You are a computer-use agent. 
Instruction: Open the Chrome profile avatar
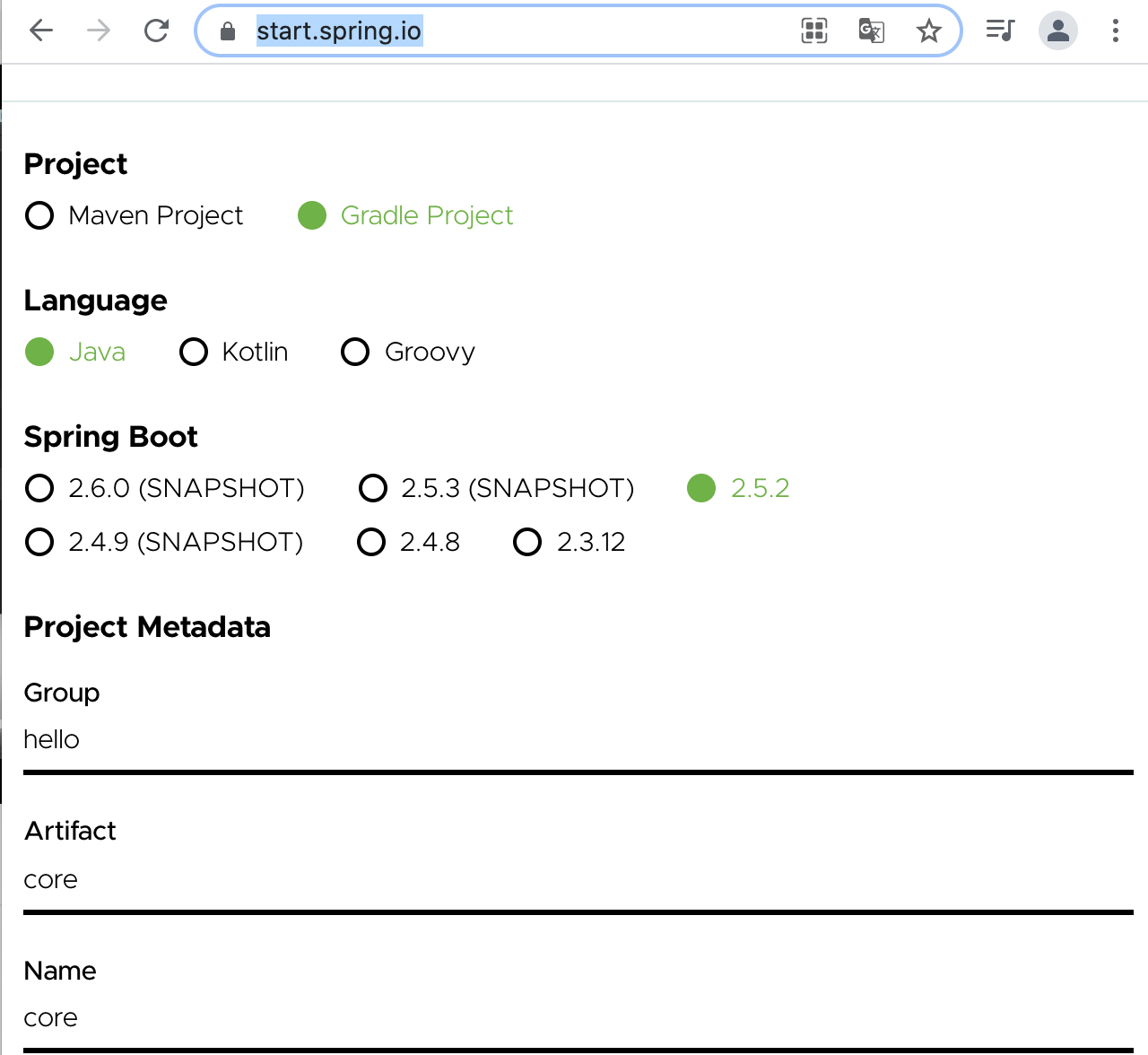(x=1058, y=31)
